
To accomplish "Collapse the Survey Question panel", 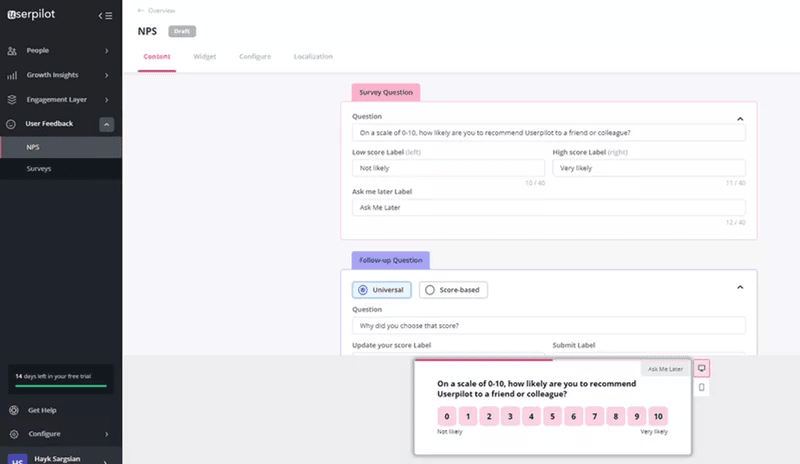I will (x=740, y=119).
